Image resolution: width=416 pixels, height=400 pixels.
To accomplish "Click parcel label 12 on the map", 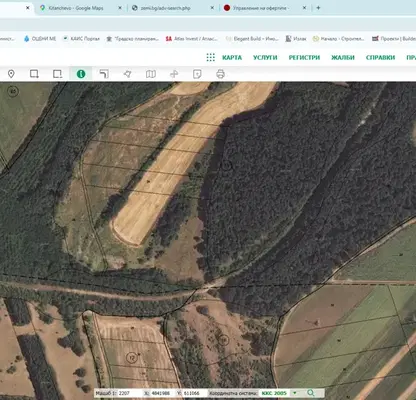I will tap(132, 358).
